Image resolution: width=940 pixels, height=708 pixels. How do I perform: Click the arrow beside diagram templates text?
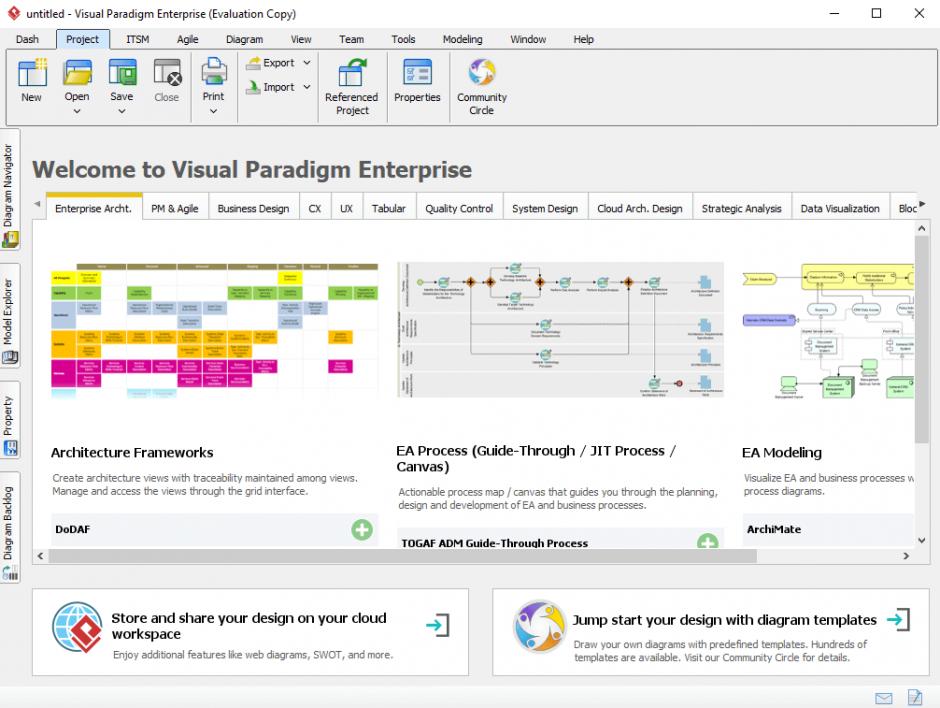899,619
